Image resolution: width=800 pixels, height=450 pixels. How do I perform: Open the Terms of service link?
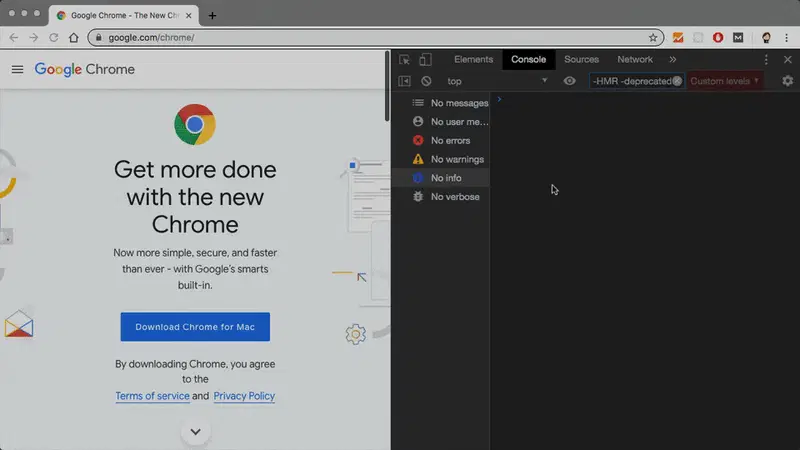[x=152, y=396]
